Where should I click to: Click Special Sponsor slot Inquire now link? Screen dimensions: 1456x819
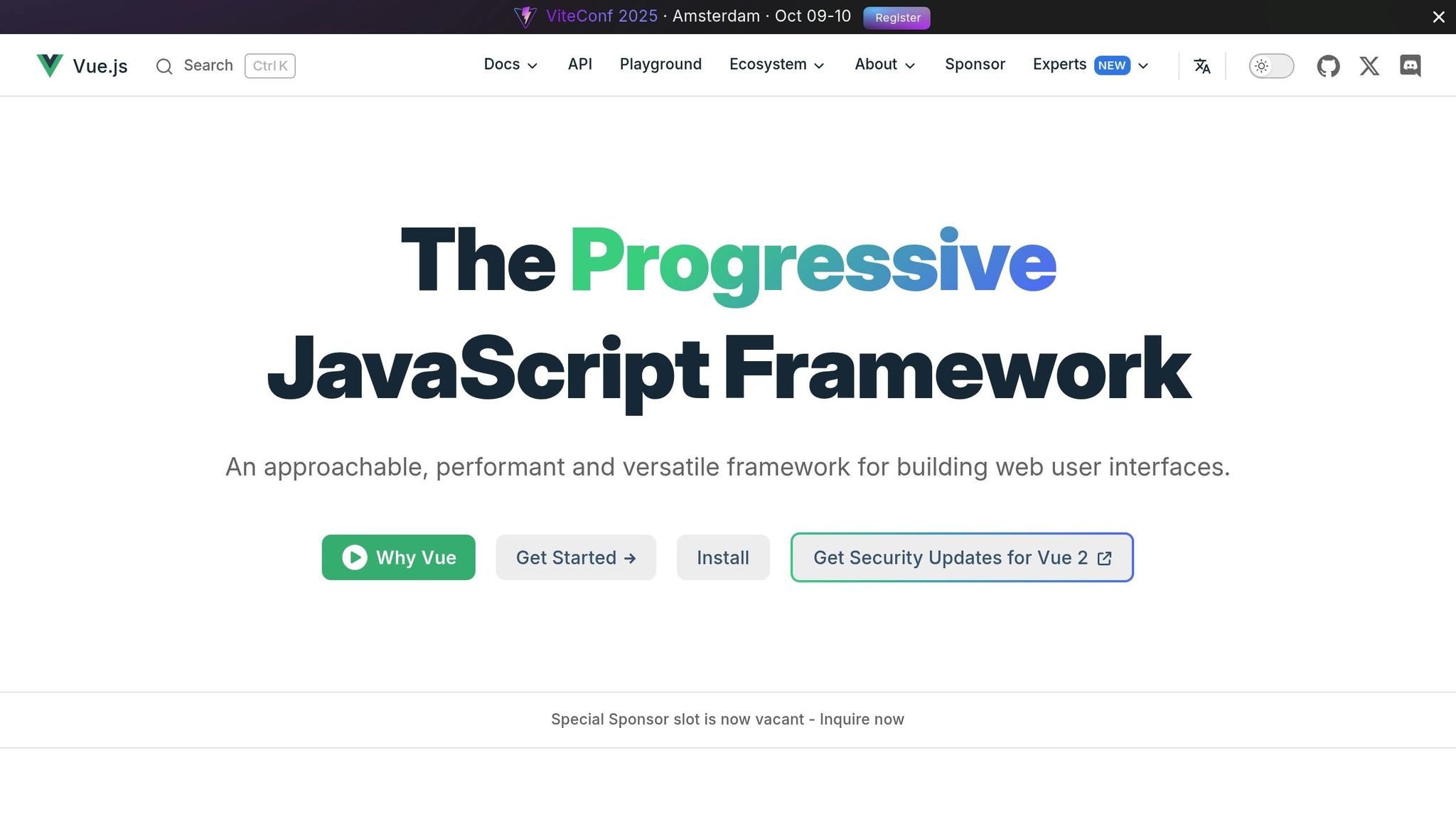[x=727, y=719]
